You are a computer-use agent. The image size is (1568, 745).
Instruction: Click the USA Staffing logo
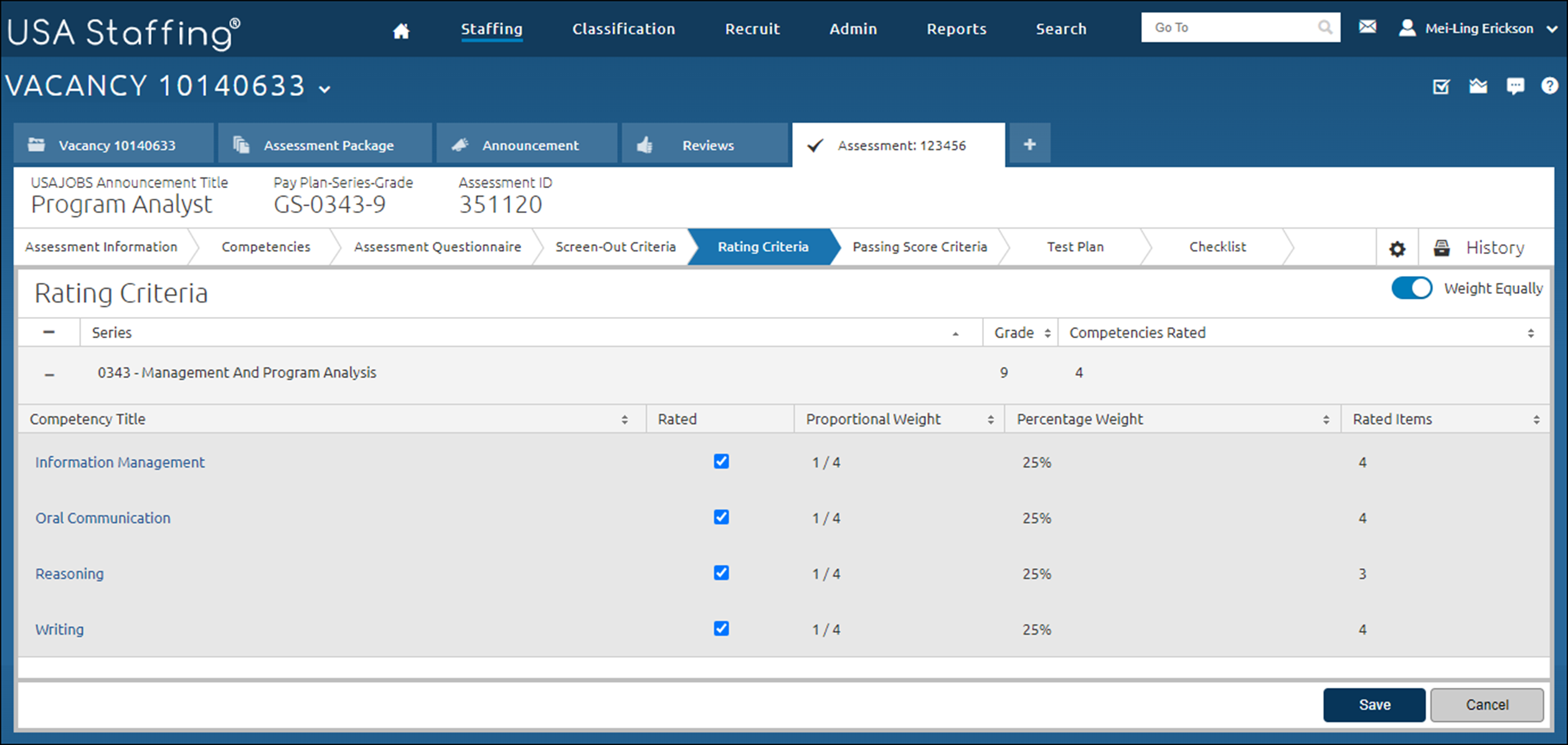click(124, 32)
